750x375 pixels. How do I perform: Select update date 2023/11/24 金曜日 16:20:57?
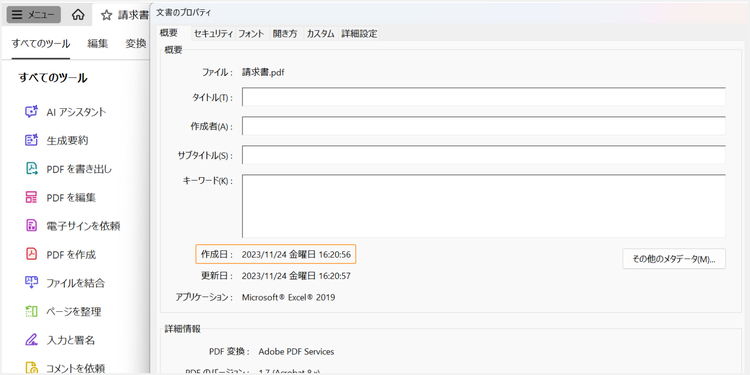pyautogui.click(x=296, y=276)
